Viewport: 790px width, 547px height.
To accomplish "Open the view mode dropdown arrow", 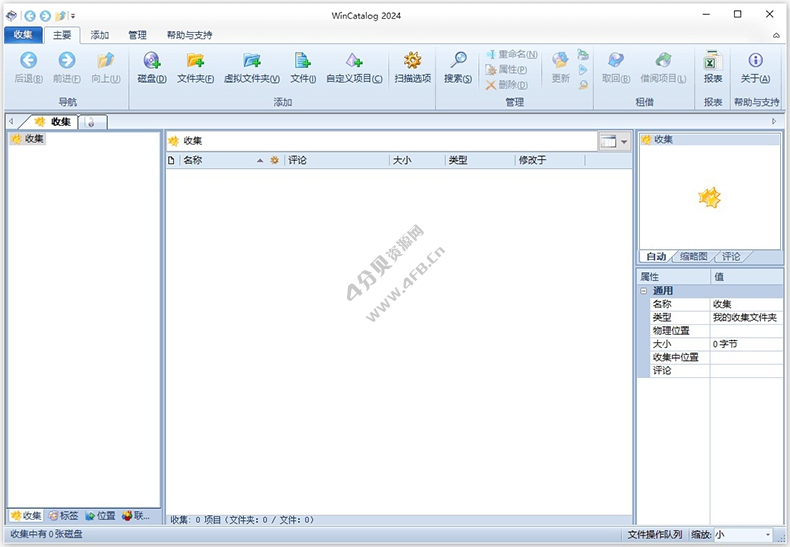I will [624, 142].
